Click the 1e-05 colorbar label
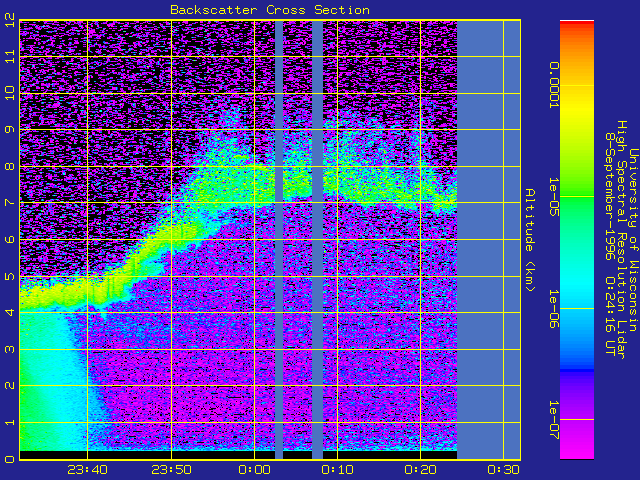 point(554,196)
